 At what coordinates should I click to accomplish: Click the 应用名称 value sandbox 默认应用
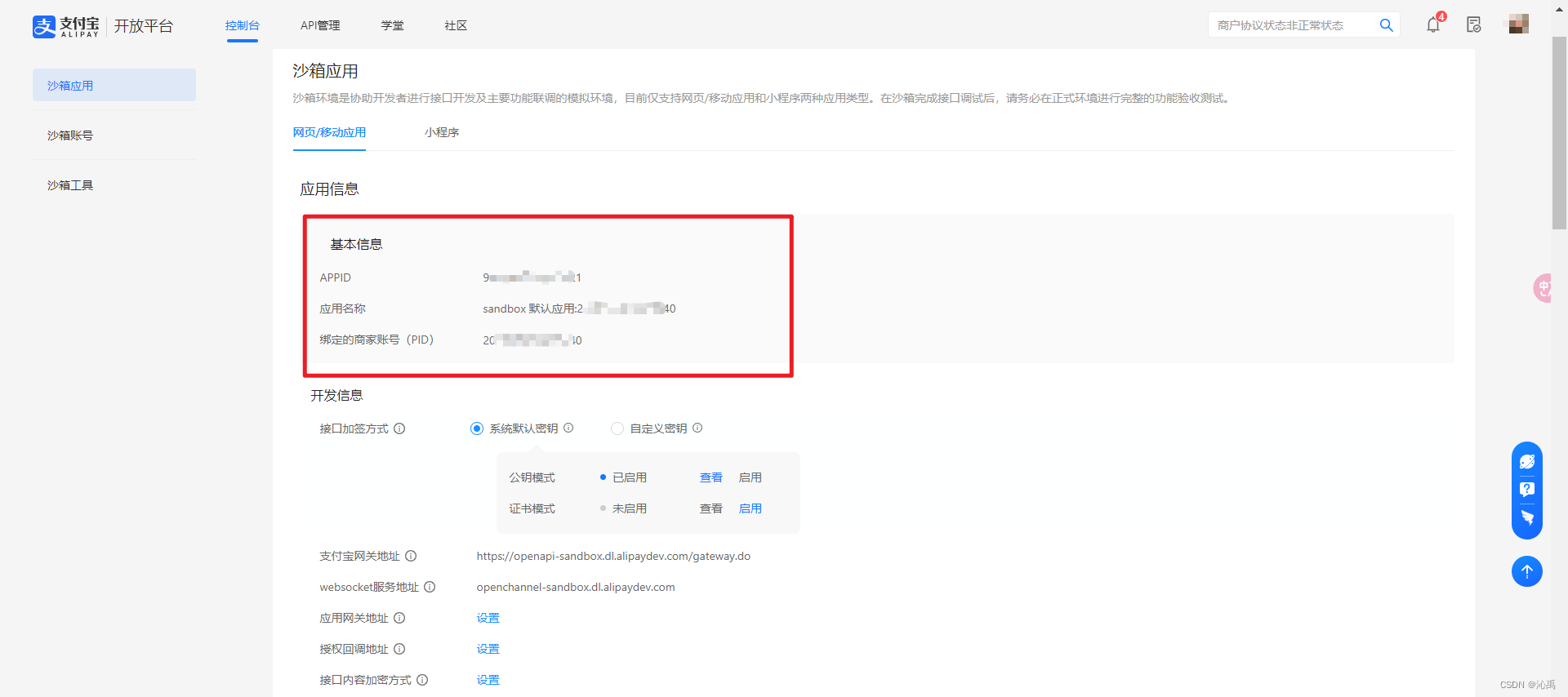pos(579,309)
